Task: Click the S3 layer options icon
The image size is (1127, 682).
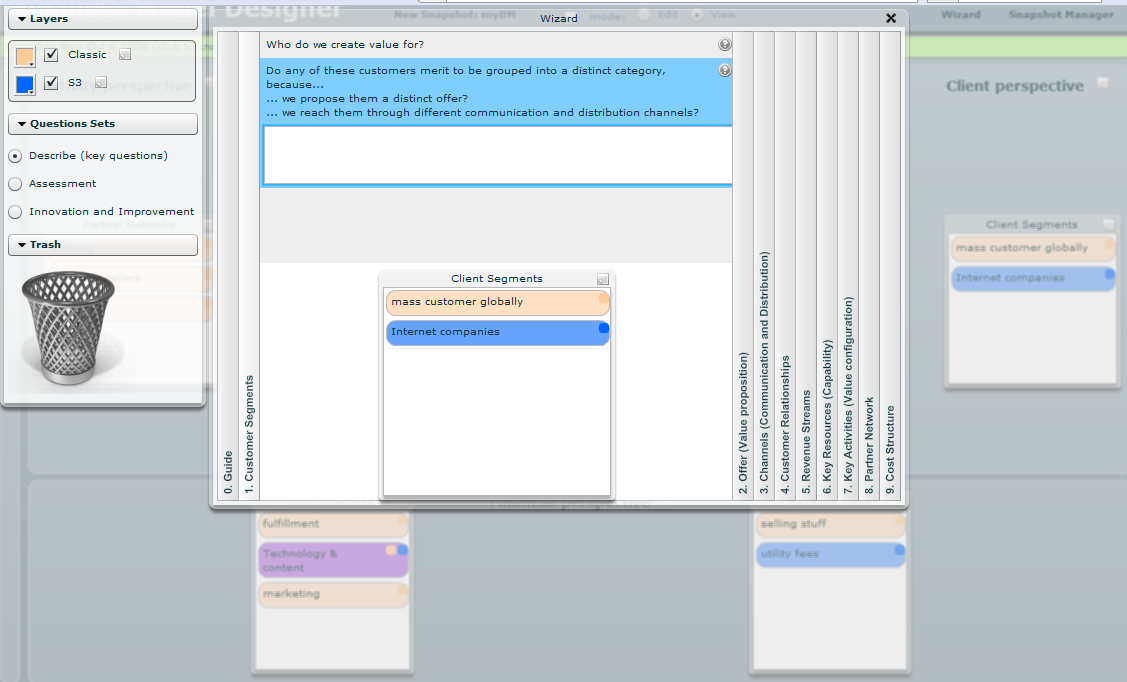Action: click(101, 83)
